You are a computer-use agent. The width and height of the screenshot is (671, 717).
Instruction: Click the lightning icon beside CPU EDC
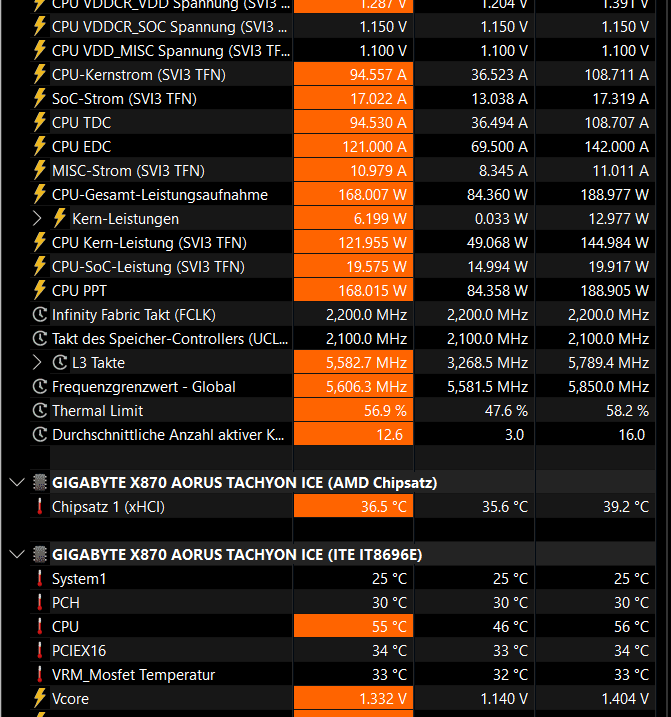tap(40, 146)
